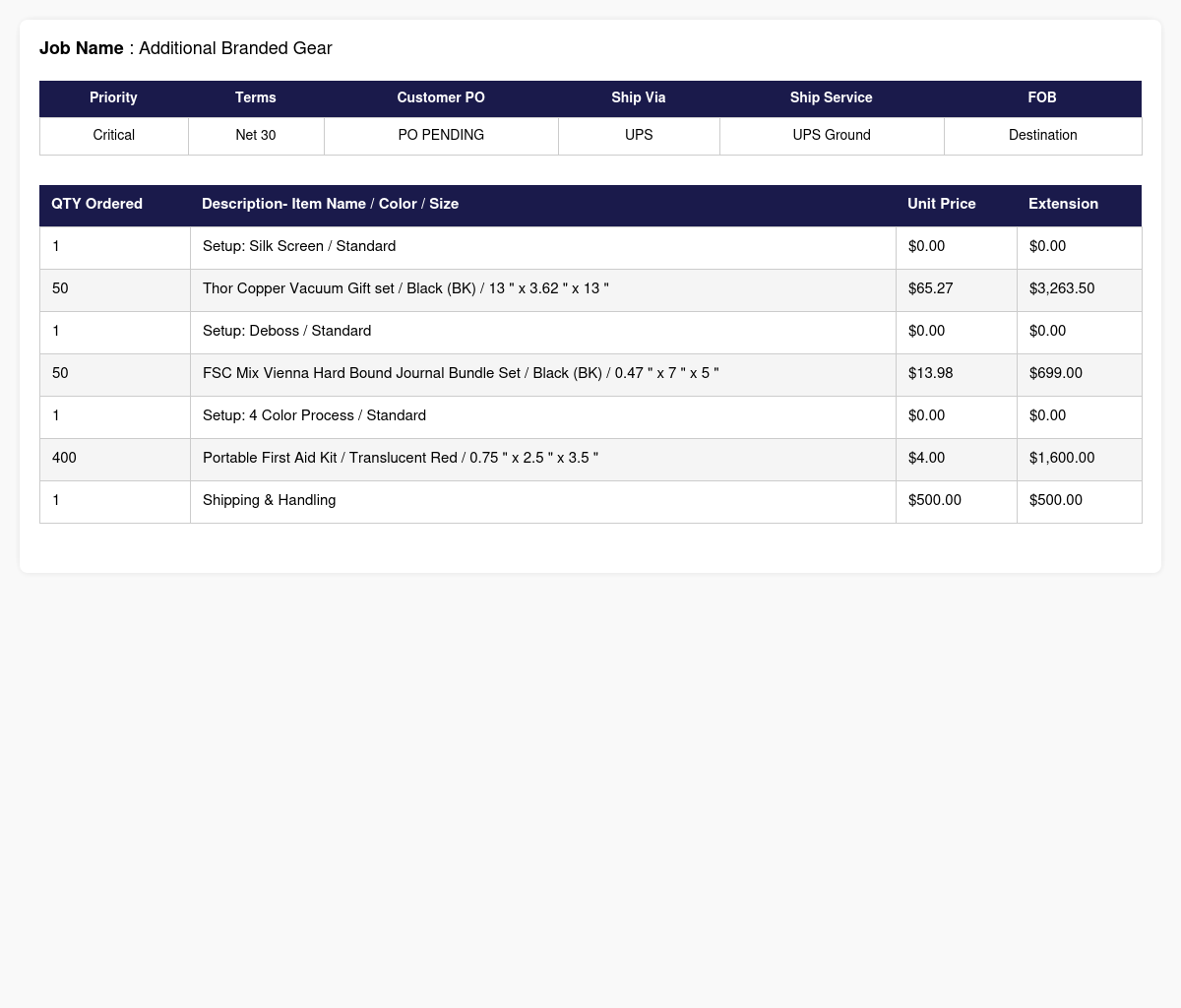The height and width of the screenshot is (1008, 1181).
Task: Select Setup: 4 Color Process row
Action: pos(590,416)
